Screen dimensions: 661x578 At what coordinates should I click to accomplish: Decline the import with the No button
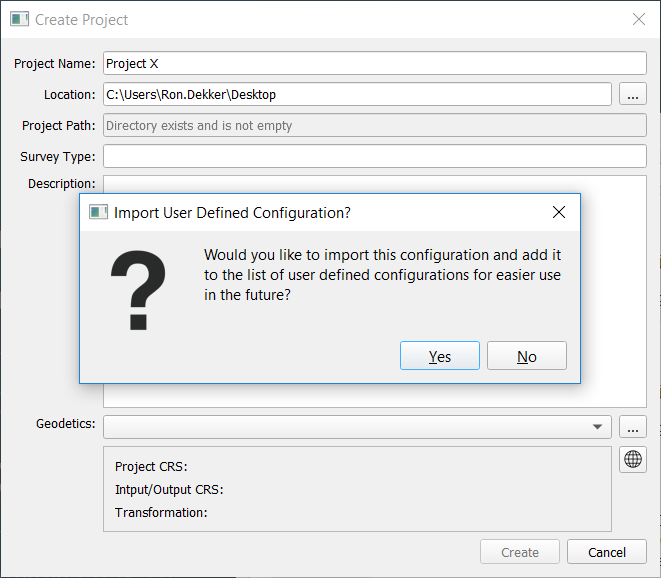pyautogui.click(x=527, y=356)
